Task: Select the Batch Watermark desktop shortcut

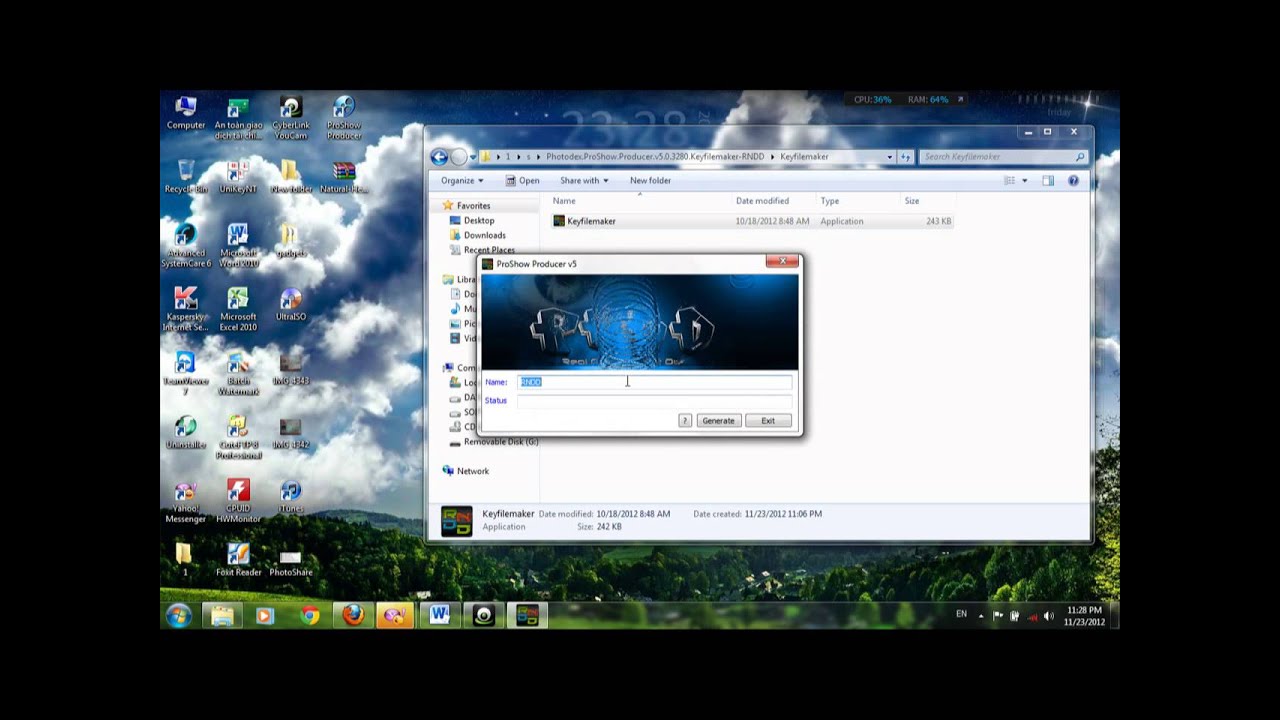Action: pos(238,374)
